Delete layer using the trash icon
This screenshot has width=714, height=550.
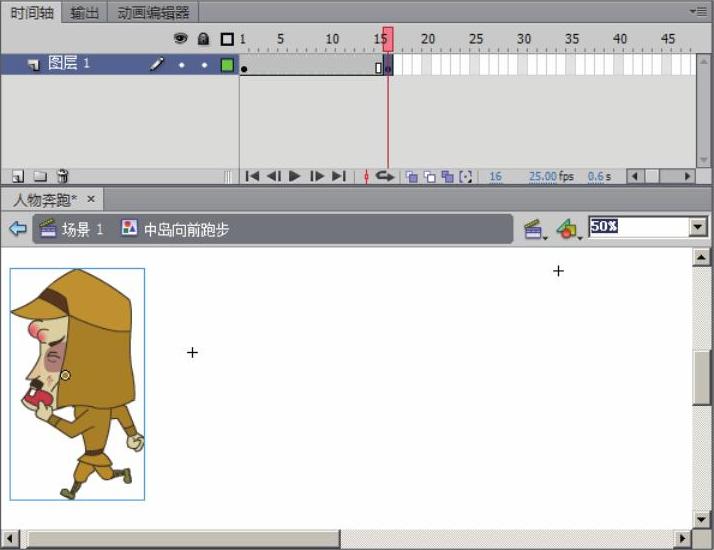(62, 176)
